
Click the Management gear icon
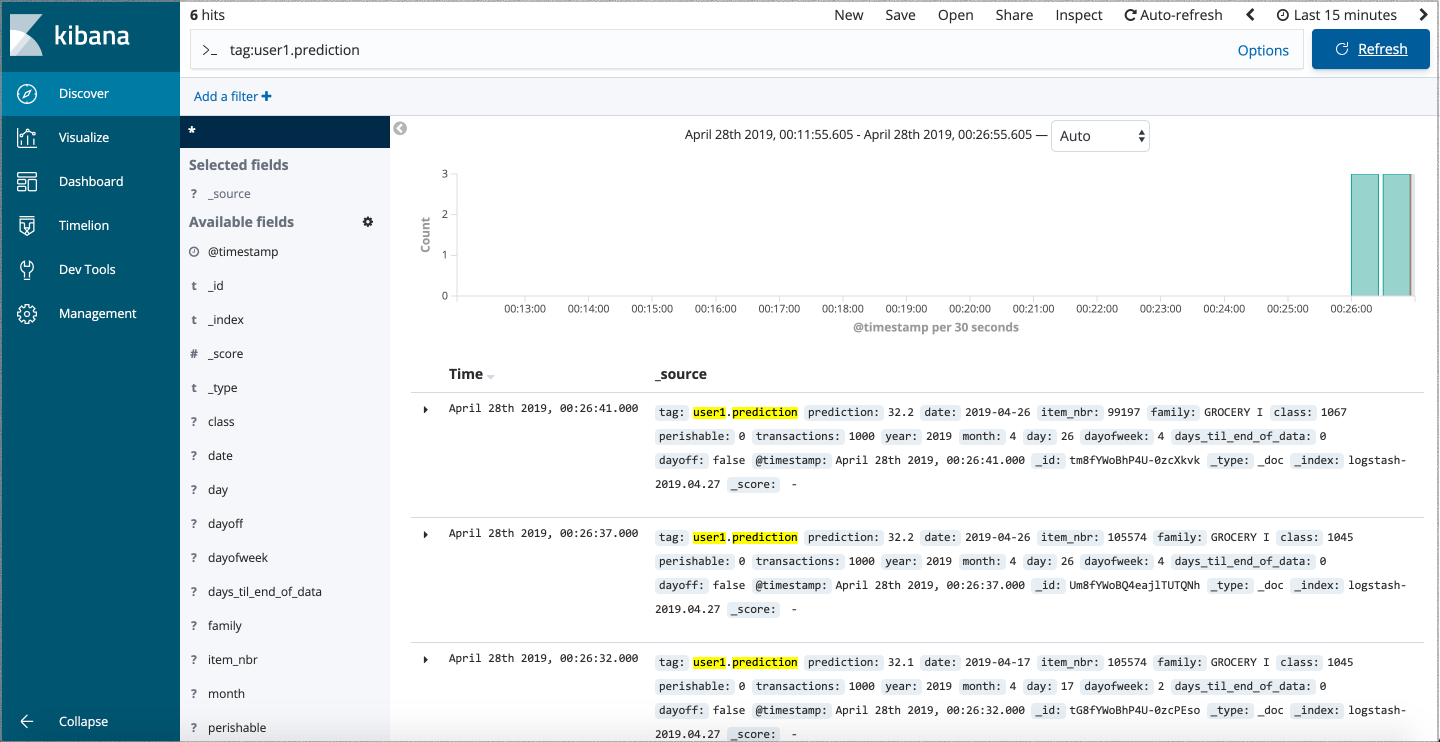tap(27, 314)
